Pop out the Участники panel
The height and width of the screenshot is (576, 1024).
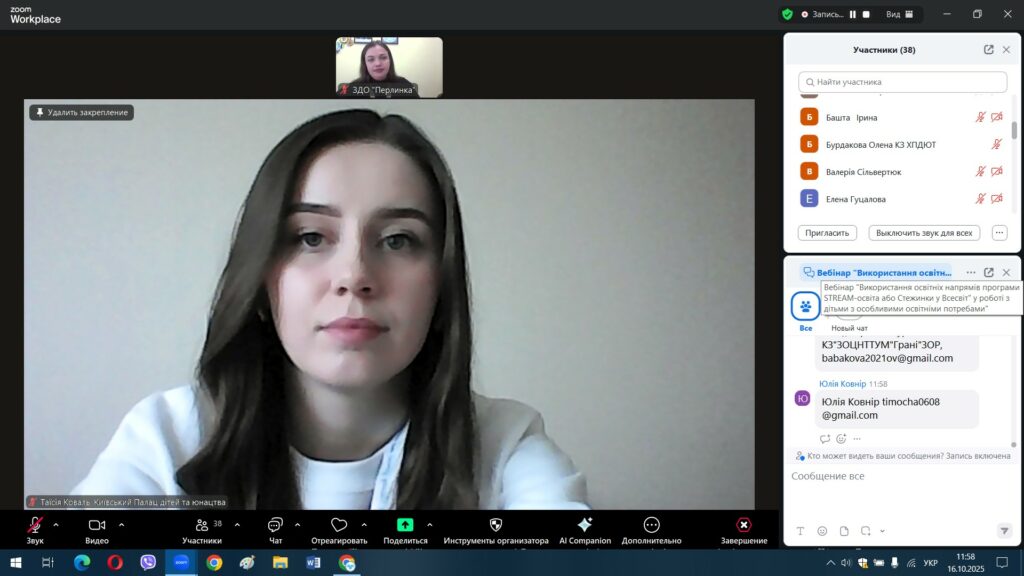pyautogui.click(x=988, y=50)
